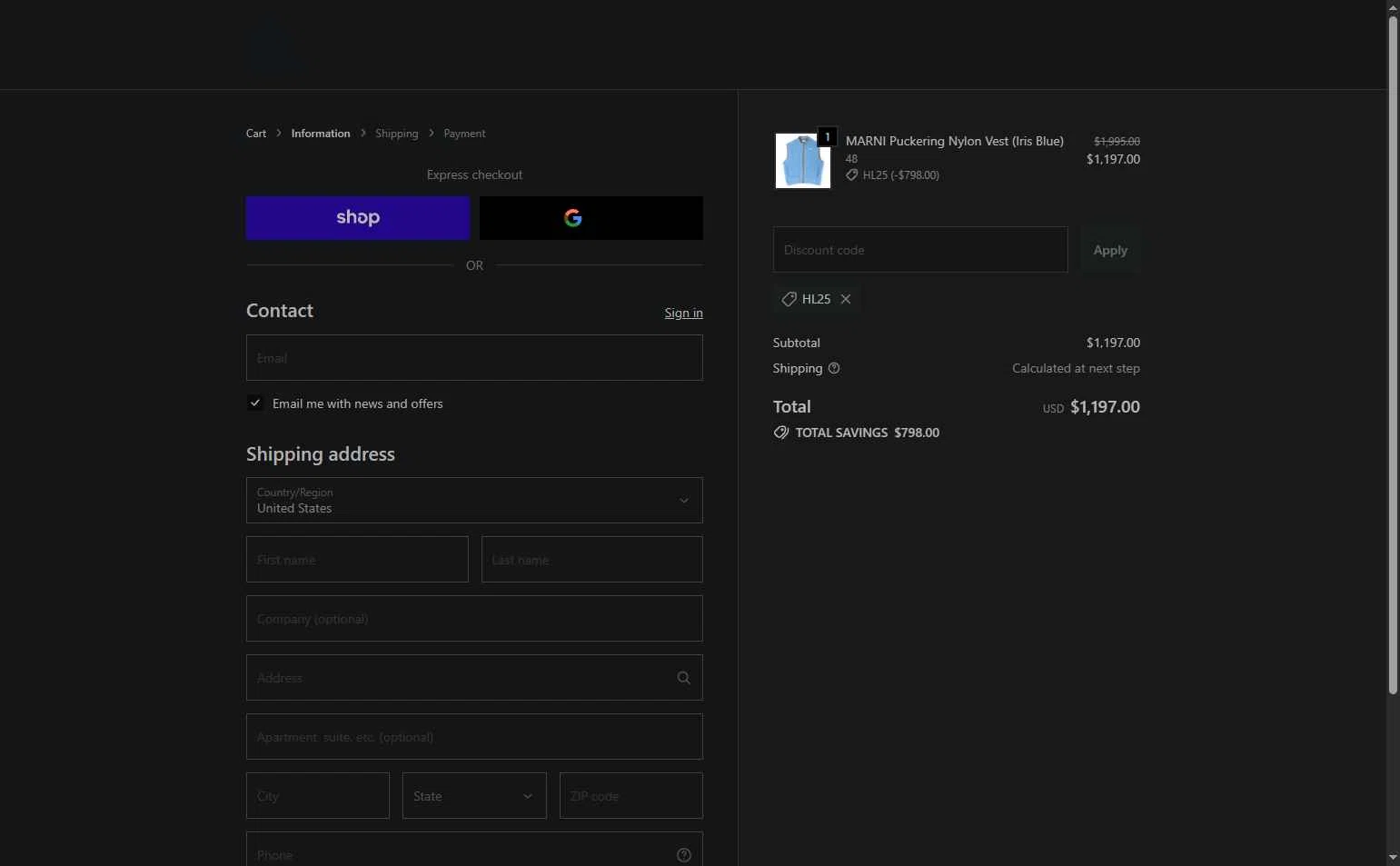Image resolution: width=1400 pixels, height=866 pixels.
Task: Focus the First name field
Action: coord(357,560)
